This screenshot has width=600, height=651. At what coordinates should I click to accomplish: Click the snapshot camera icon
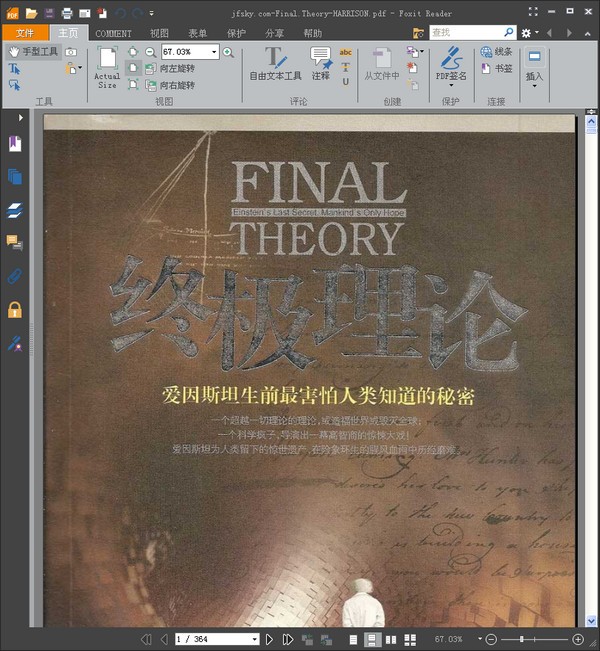click(x=71, y=52)
